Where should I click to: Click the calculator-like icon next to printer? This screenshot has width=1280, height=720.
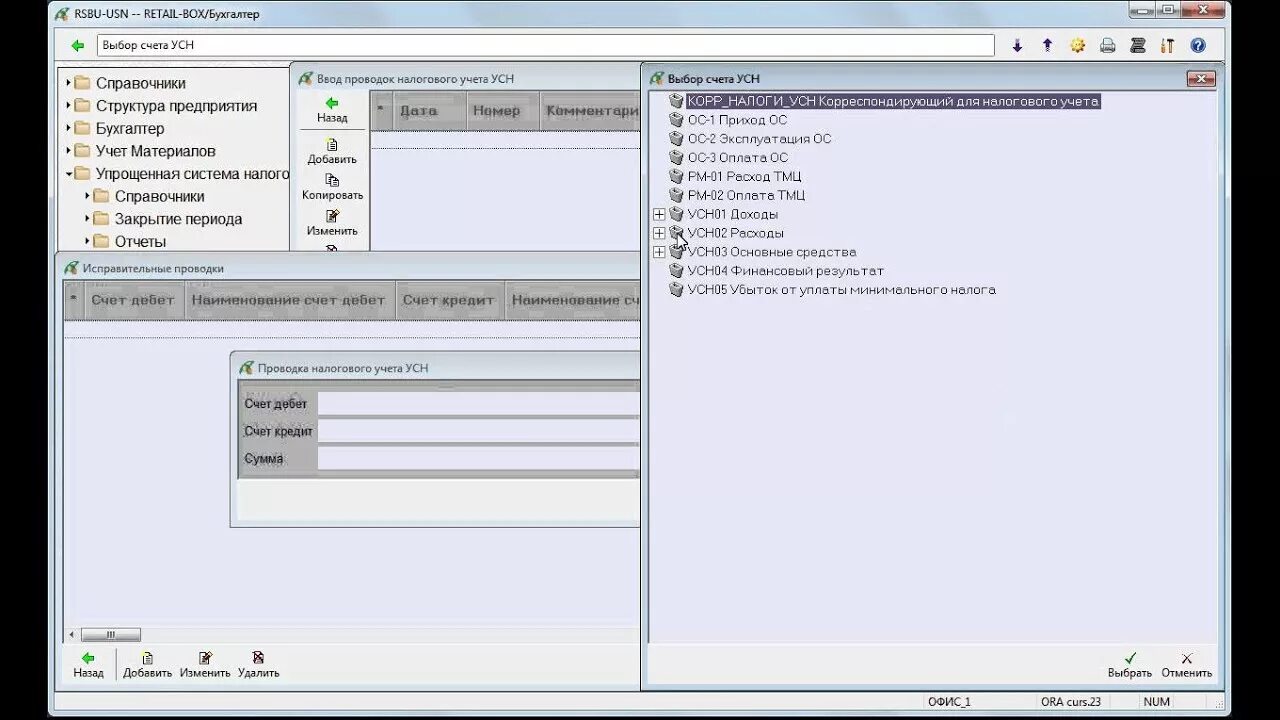click(x=1137, y=45)
